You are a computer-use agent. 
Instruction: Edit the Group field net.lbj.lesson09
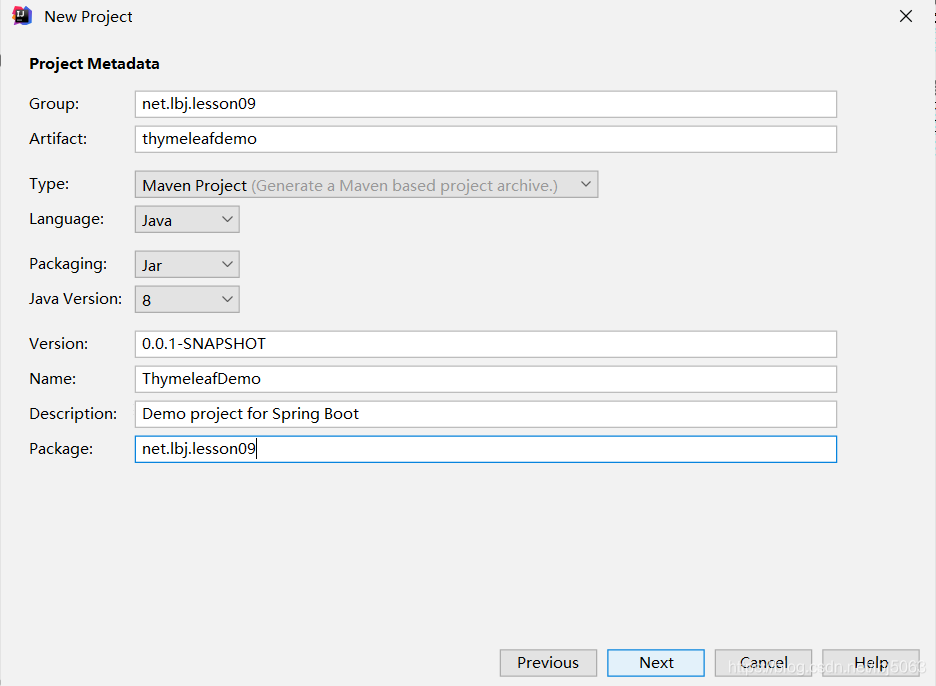pyautogui.click(x=485, y=104)
